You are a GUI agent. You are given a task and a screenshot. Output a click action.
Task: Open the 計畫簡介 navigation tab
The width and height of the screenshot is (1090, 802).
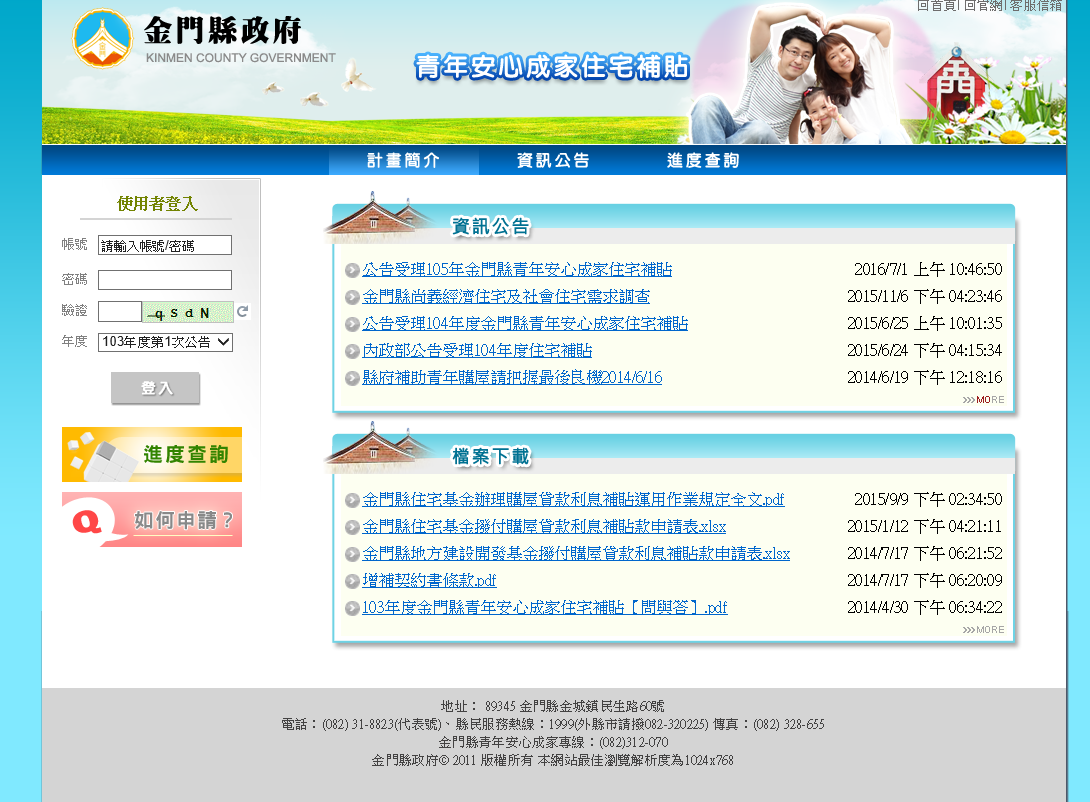(403, 161)
